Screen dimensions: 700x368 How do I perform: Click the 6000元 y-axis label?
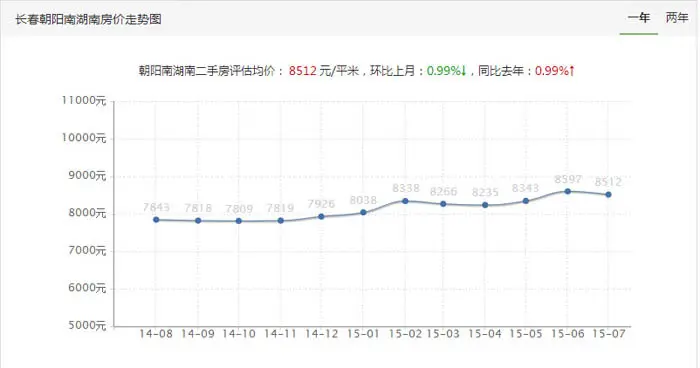click(x=87, y=288)
